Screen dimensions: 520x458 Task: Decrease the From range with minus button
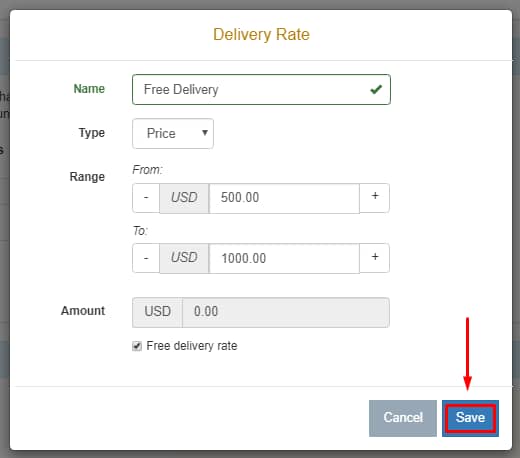pyautogui.click(x=146, y=198)
